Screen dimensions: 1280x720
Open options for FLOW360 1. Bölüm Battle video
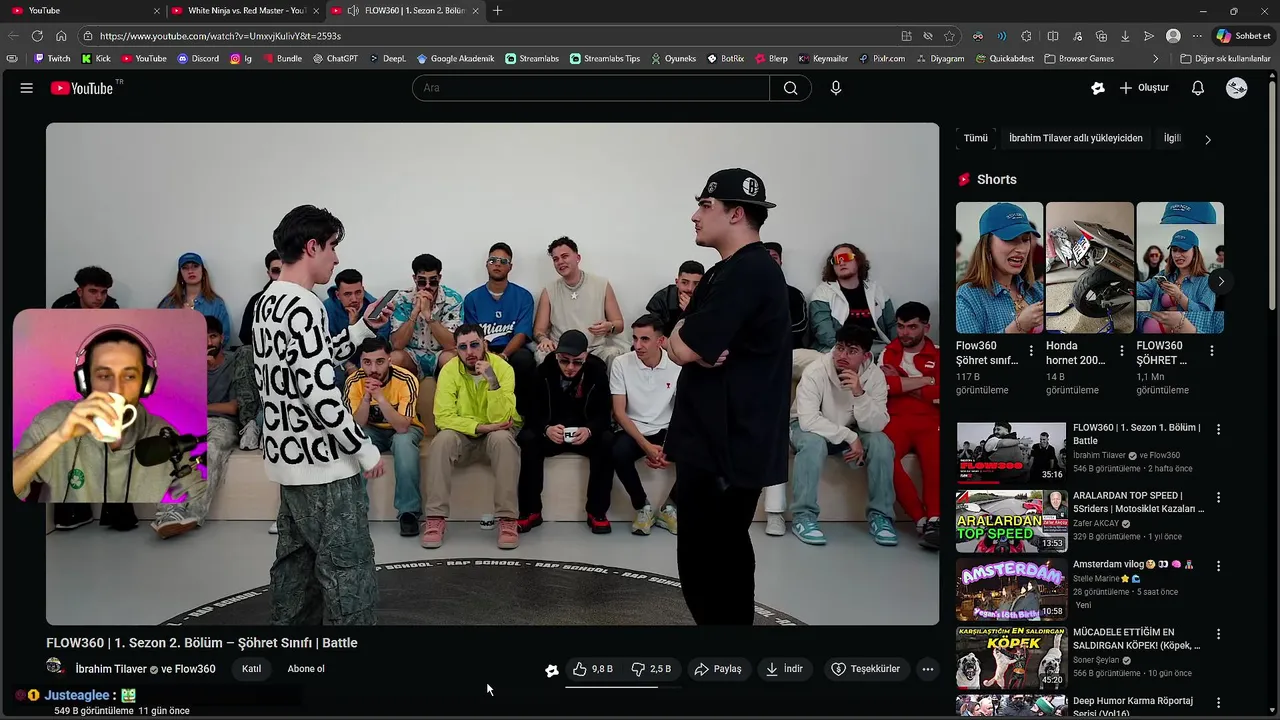pyautogui.click(x=1218, y=429)
